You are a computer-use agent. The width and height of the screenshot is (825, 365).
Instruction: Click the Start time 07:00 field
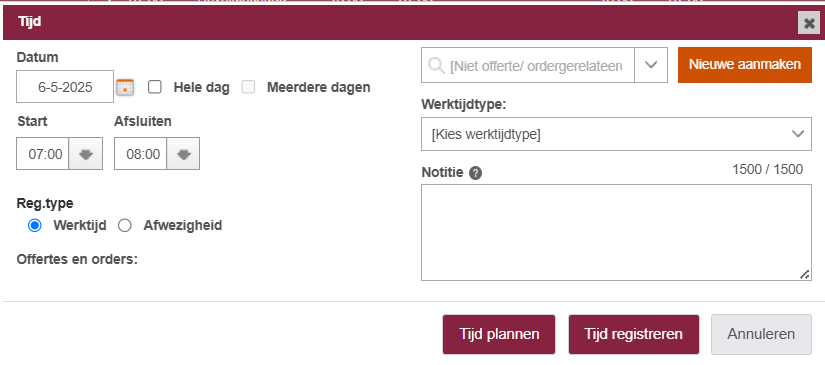coord(43,154)
